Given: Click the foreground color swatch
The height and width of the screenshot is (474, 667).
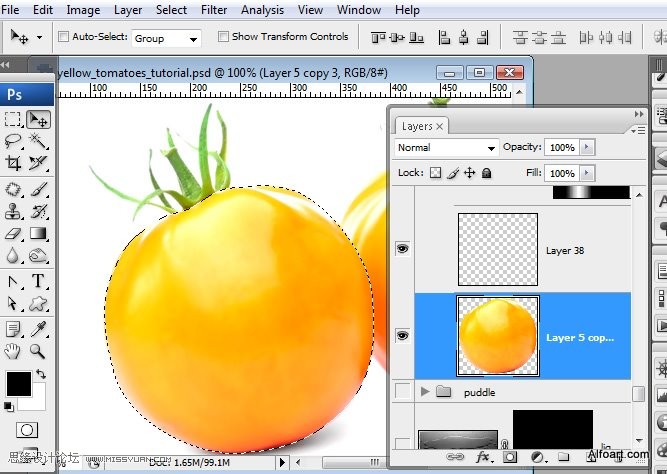Looking at the screenshot, I should (19, 384).
